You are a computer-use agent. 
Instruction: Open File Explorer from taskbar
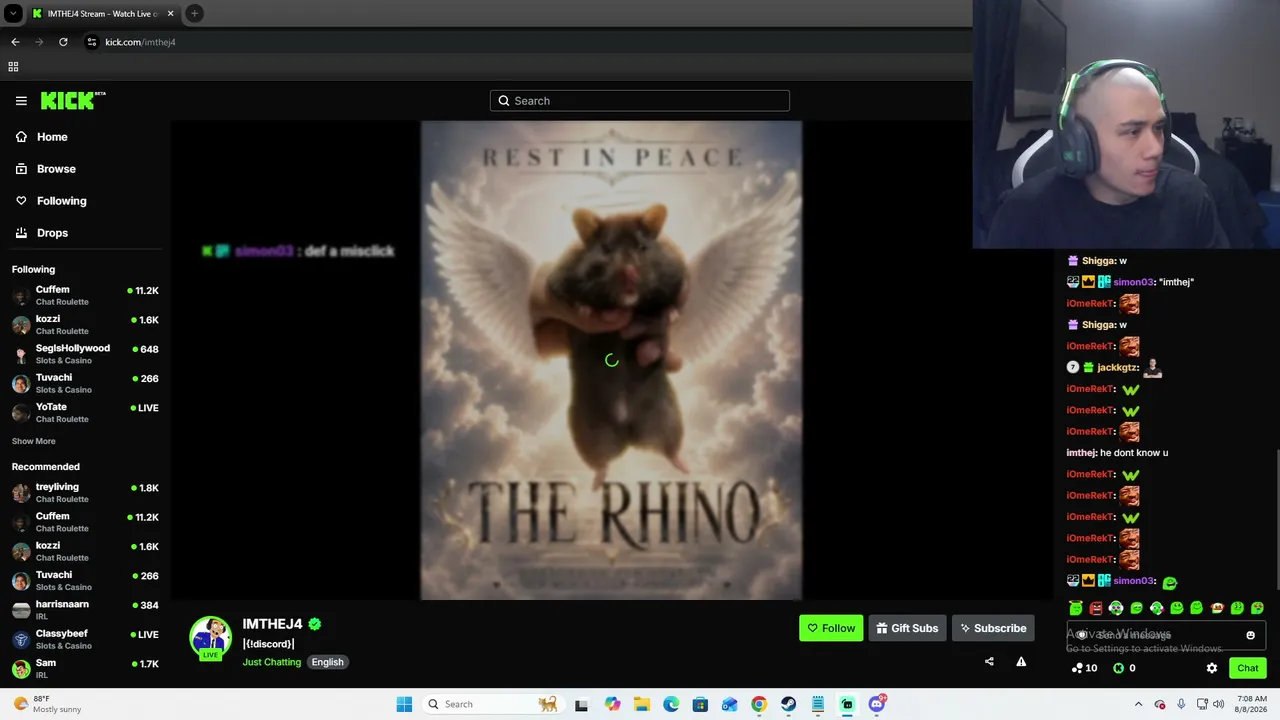point(642,704)
